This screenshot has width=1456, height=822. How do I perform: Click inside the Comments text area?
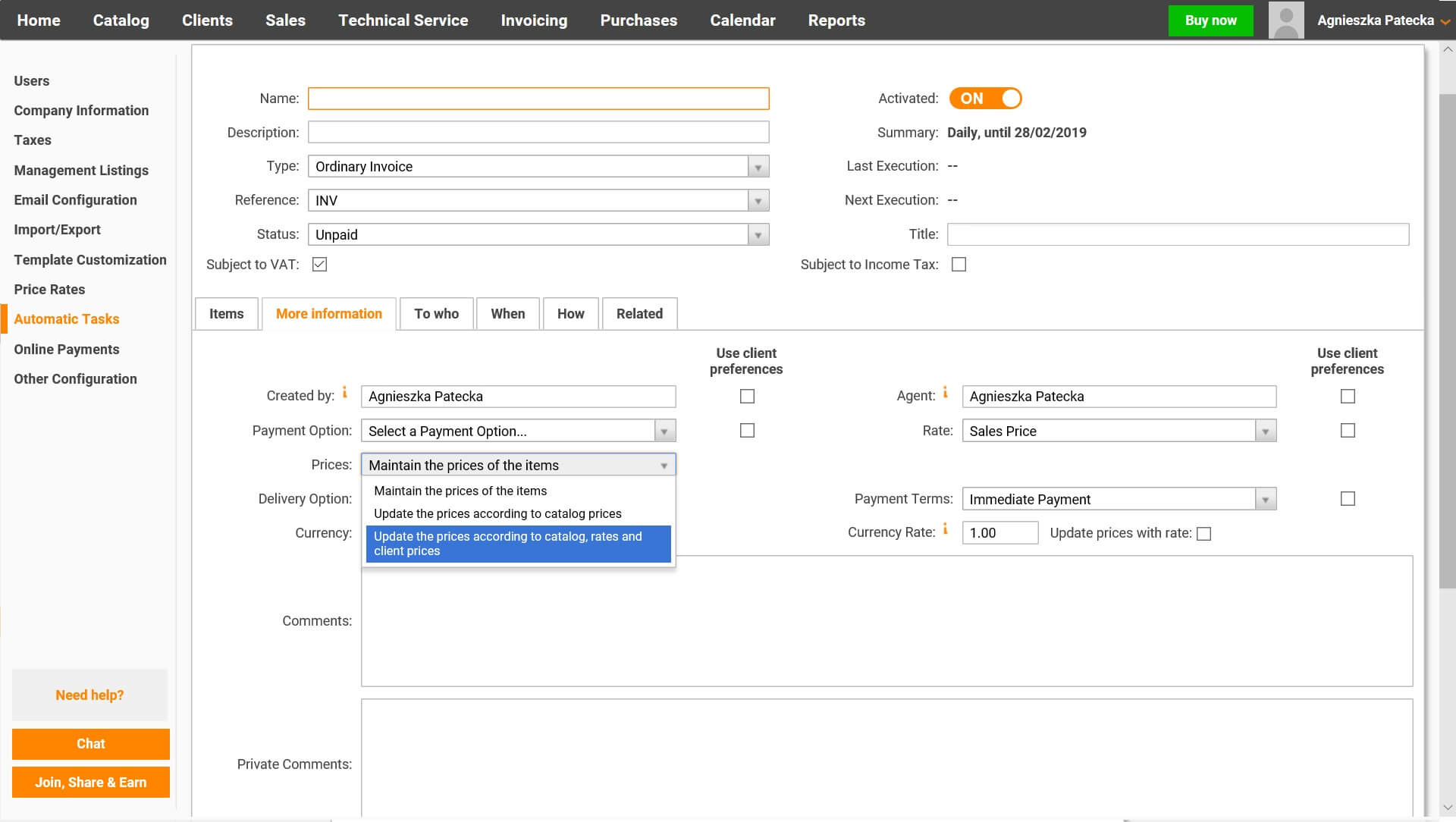(886, 621)
